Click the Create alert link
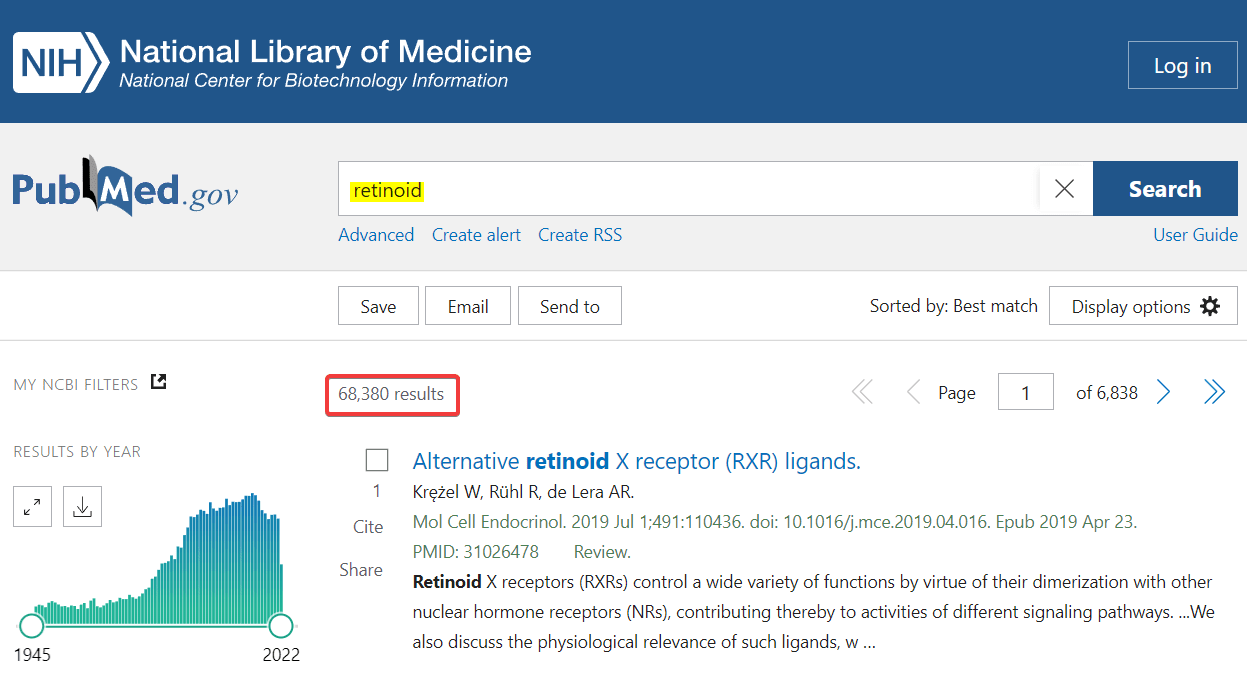This screenshot has height=681, width=1247. [476, 235]
